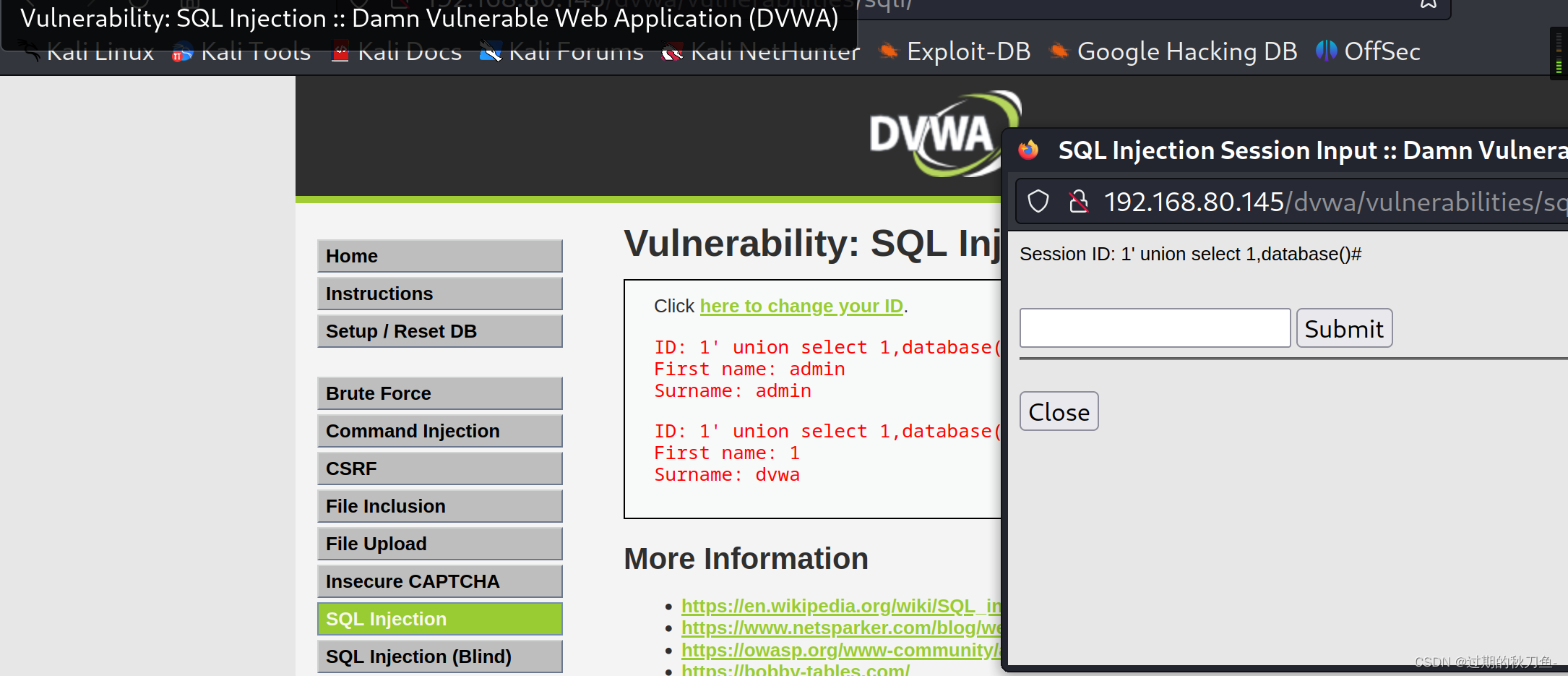The height and width of the screenshot is (676, 1568).
Task: Click the 'Vulnerability: SQL Inj' page heading
Action: pos(812,244)
